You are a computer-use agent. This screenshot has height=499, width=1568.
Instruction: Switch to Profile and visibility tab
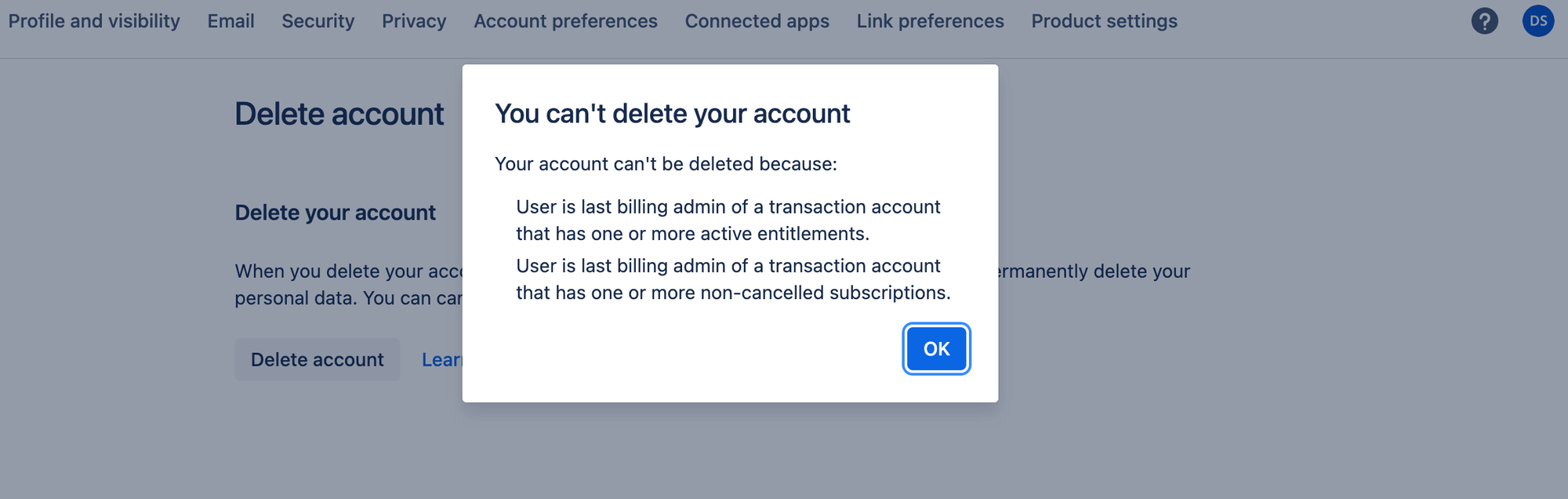pyautogui.click(x=94, y=21)
